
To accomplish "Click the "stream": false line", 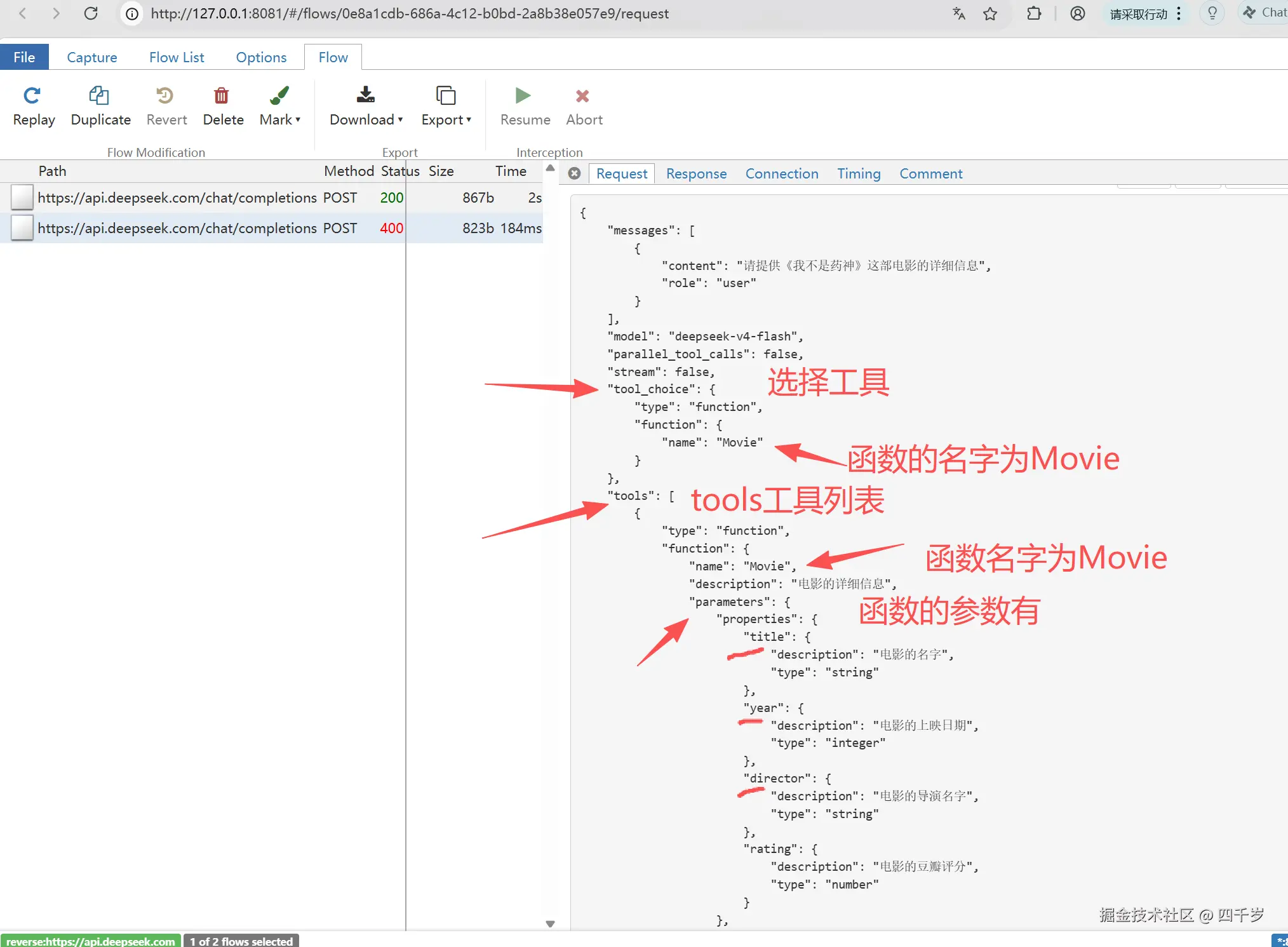I will coord(661,372).
